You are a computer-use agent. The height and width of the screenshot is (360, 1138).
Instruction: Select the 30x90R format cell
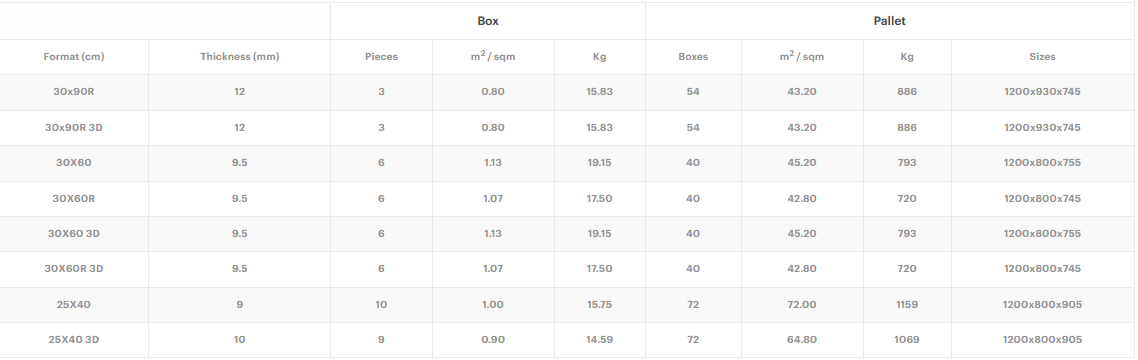pyautogui.click(x=74, y=92)
